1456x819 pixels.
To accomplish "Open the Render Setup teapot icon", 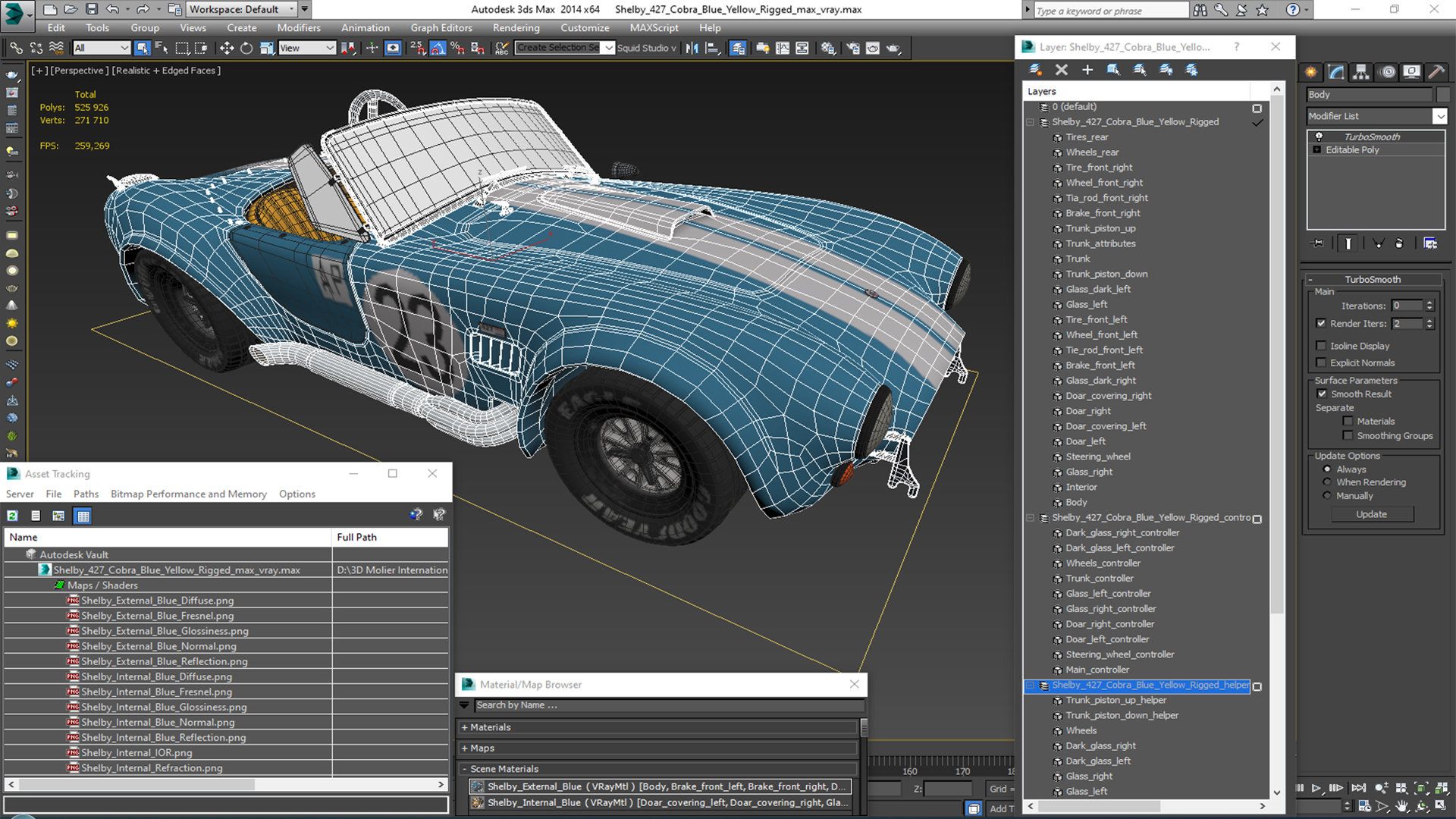I will [x=853, y=48].
